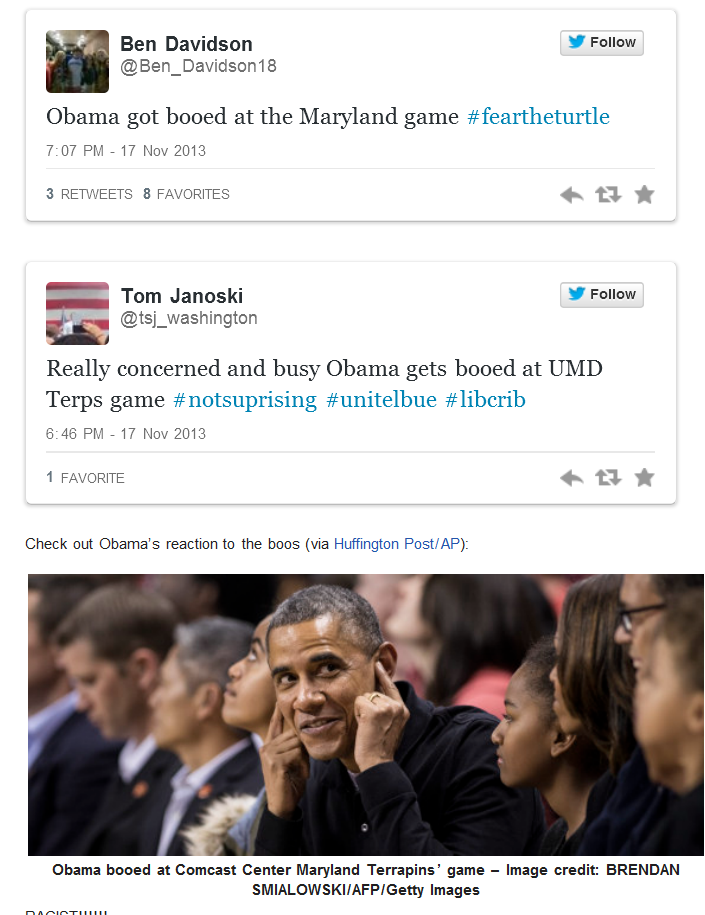The height and width of the screenshot is (915, 705).
Task: Favorite Tom Janoski's tweet with the star
Action: pyautogui.click(x=644, y=477)
